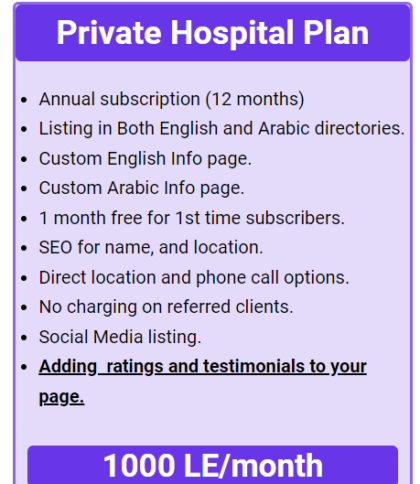Image resolution: width=420 pixels, height=484 pixels.
Task: Click the 1 month free offer text
Action: (x=192, y=218)
